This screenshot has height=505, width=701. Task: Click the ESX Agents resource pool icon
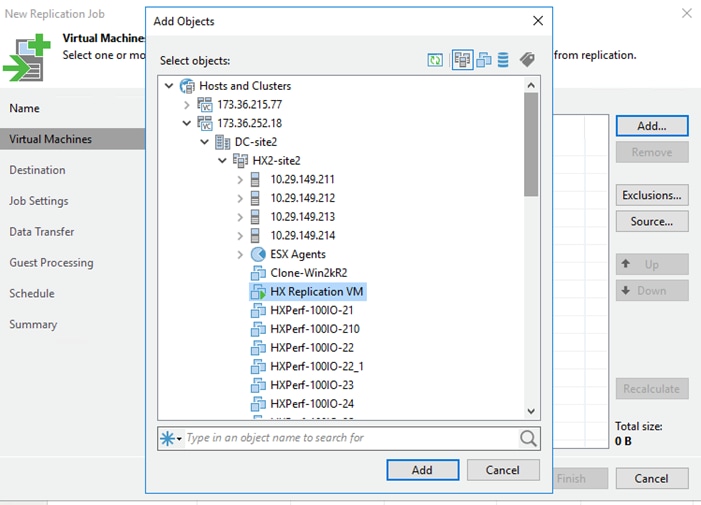(258, 254)
